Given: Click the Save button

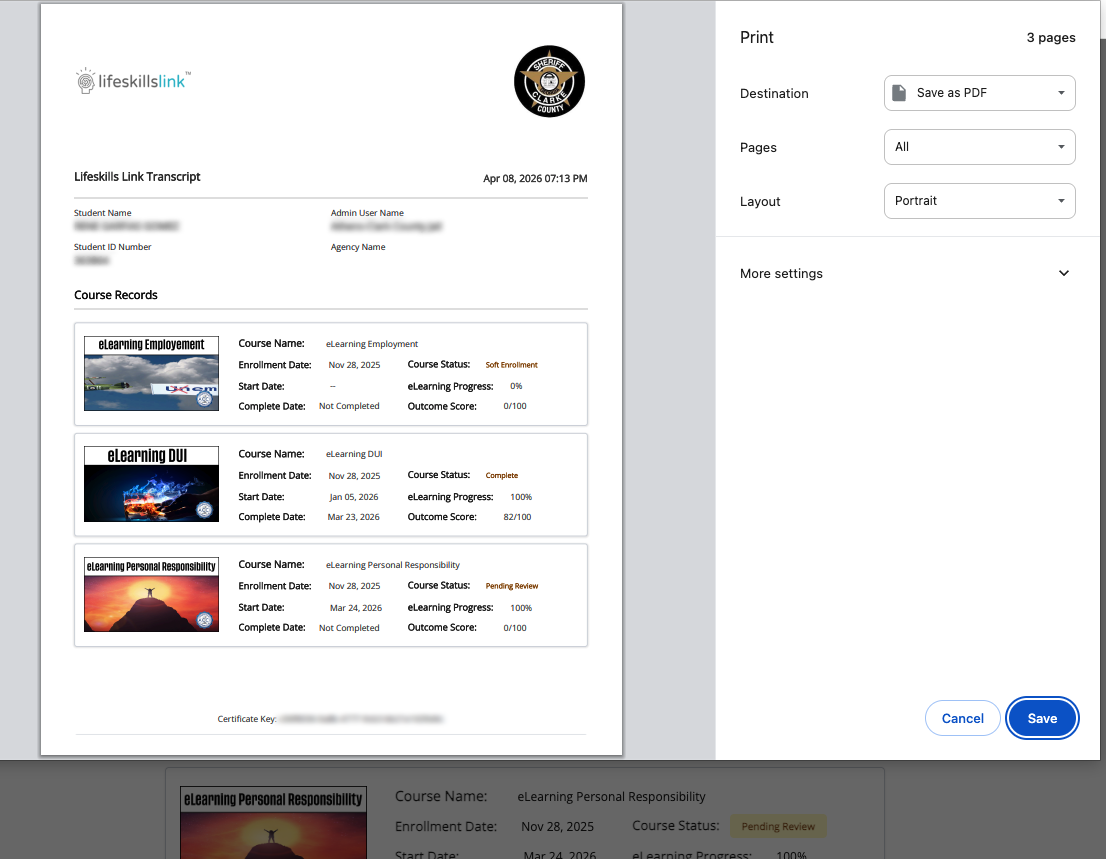Looking at the screenshot, I should click(1042, 718).
